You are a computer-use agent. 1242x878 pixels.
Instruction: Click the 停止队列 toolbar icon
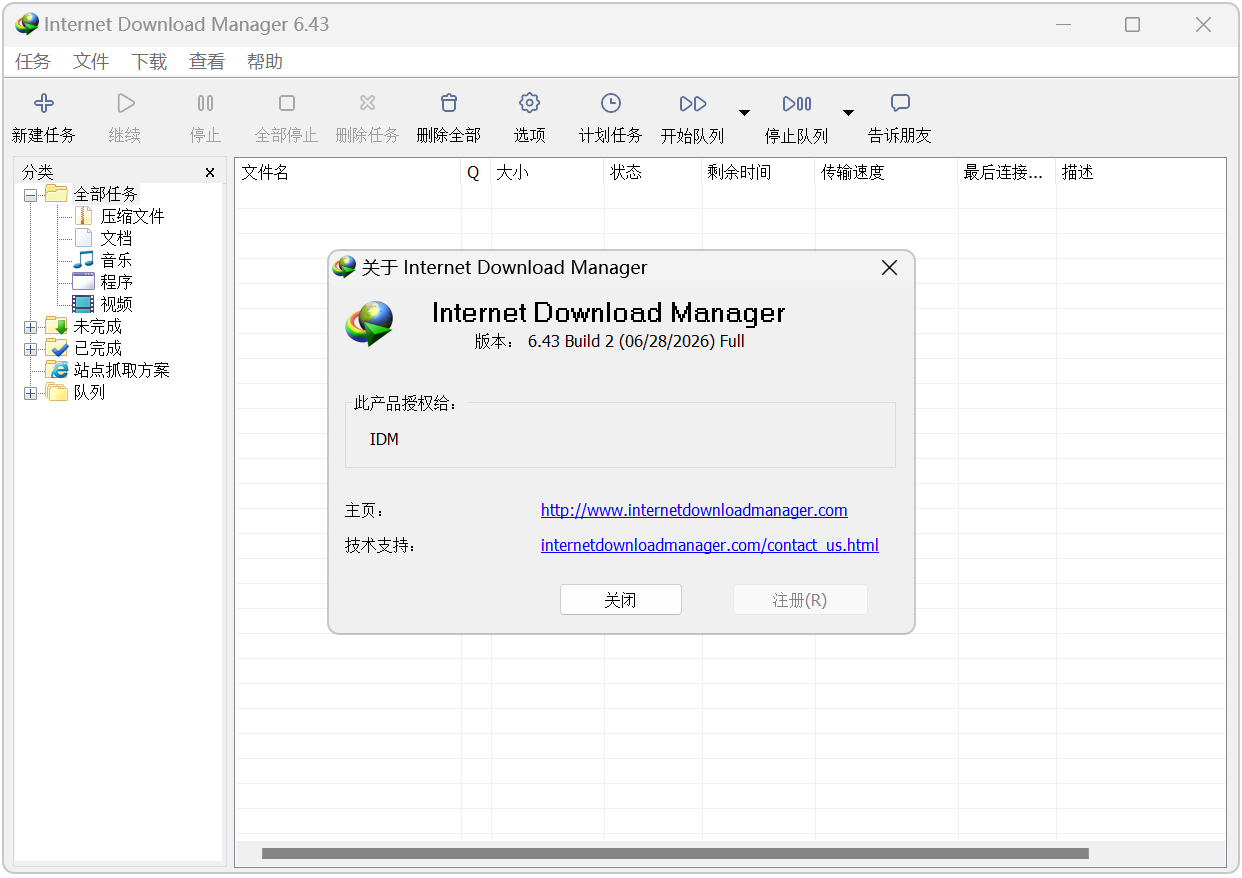[x=797, y=103]
